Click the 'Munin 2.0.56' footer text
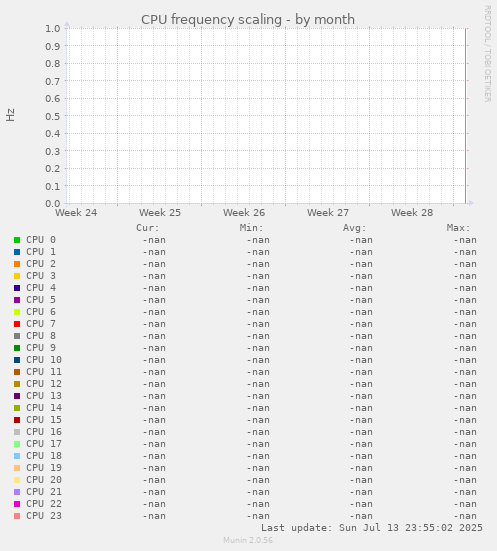The height and width of the screenshot is (551, 497). pyautogui.click(x=248, y=540)
